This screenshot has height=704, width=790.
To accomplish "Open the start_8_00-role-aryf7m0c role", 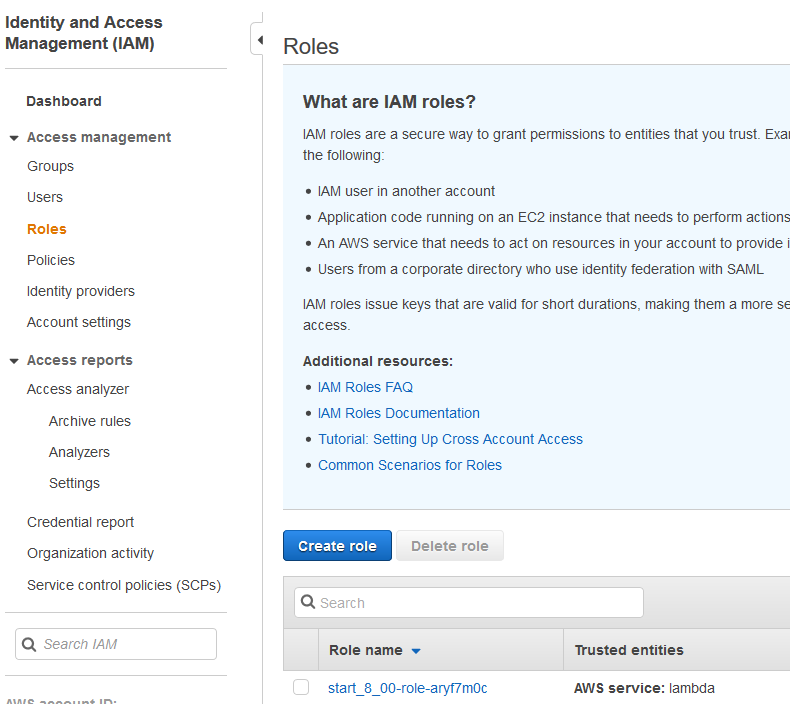I will click(408, 688).
